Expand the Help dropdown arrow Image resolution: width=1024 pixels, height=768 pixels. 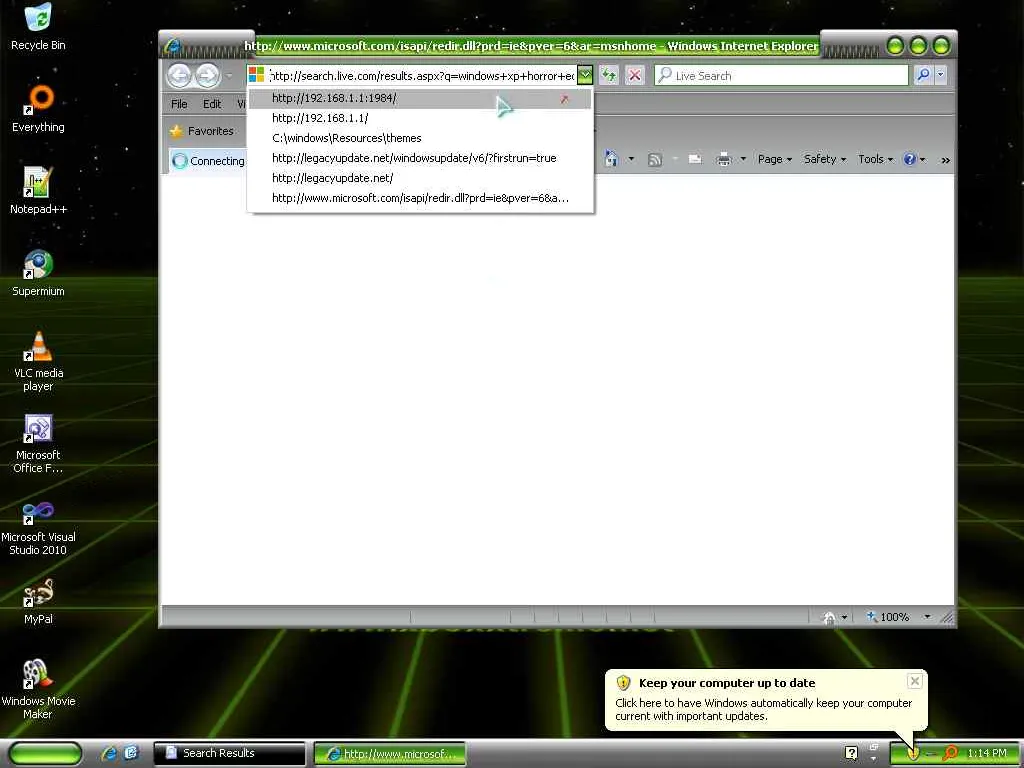point(923,159)
